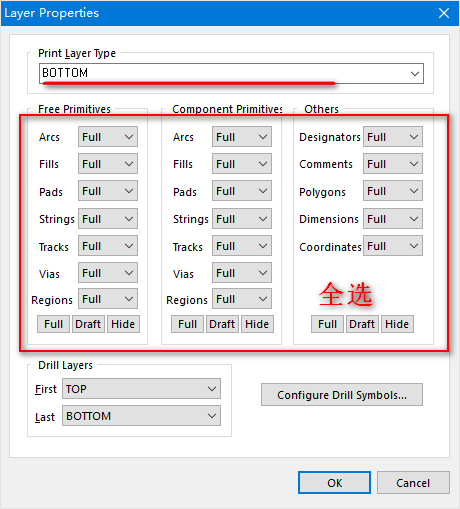
Task: Open the Designators display dropdown
Action: click(x=393, y=137)
